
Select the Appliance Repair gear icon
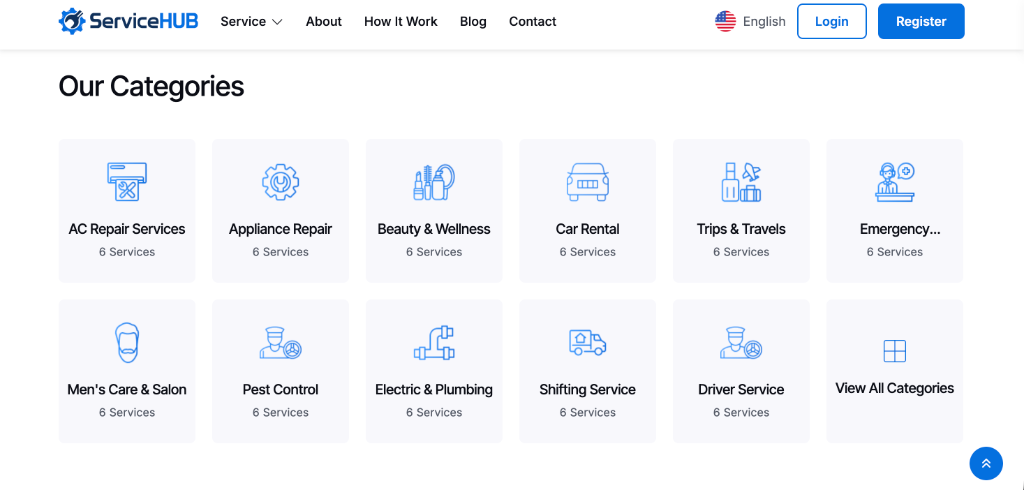[280, 182]
